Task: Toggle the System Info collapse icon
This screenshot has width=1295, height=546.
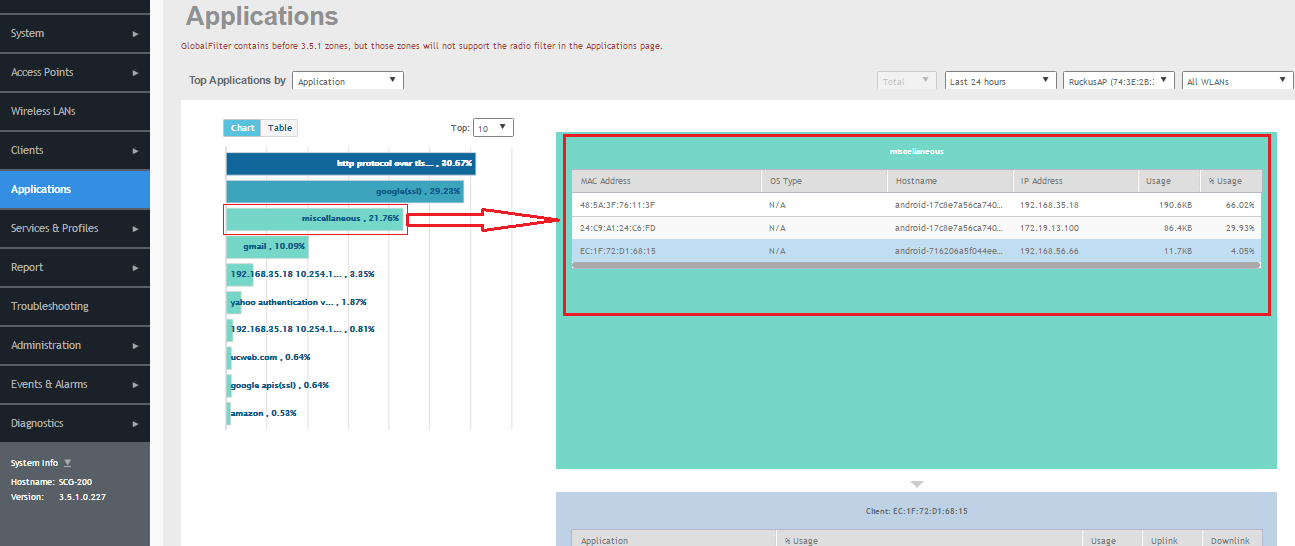Action: pos(68,463)
